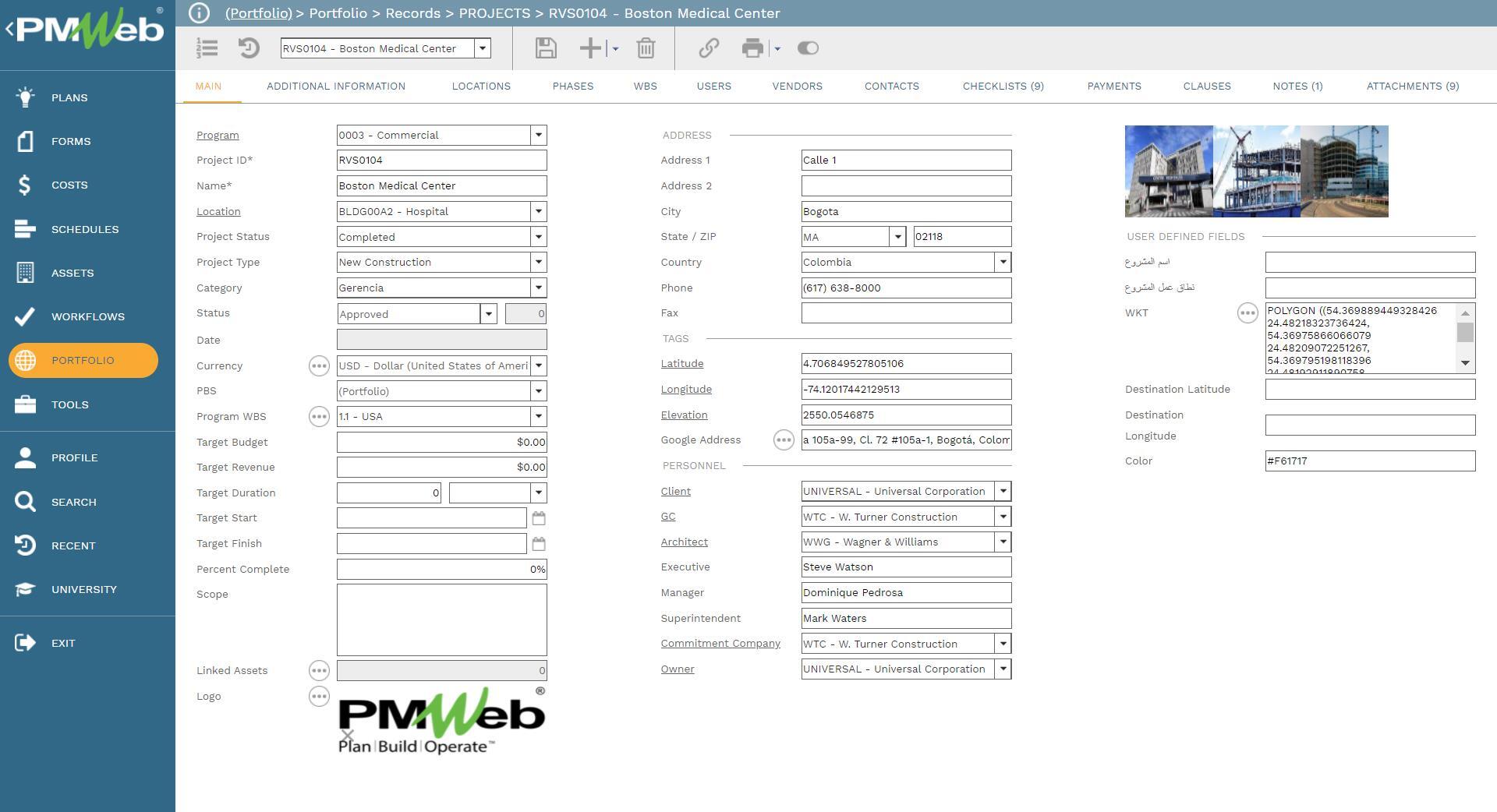This screenshot has height=812, width=1497.
Task: Click the ellipsis button beside Google Address
Action: (x=784, y=440)
